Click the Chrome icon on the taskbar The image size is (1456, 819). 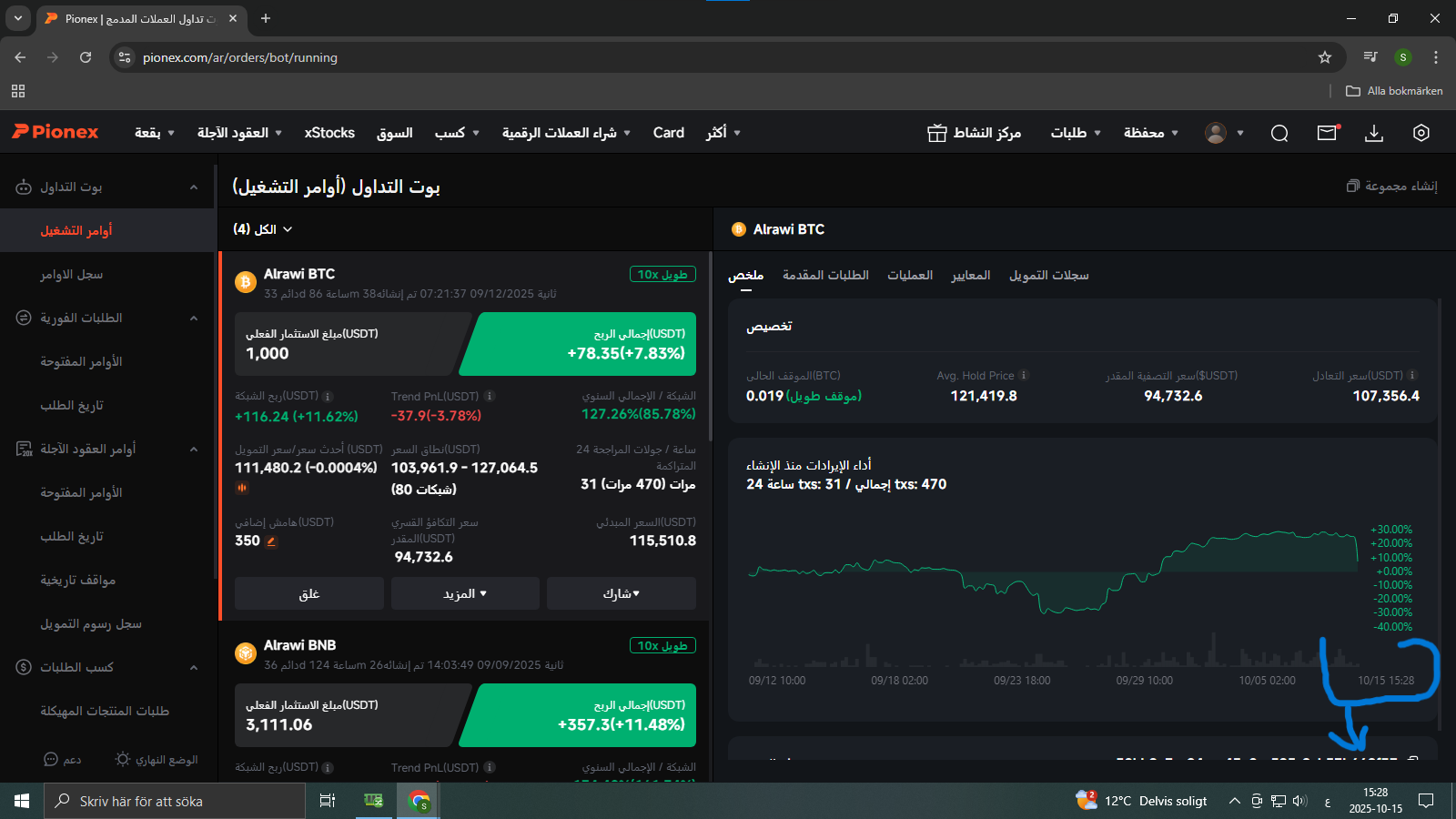pyautogui.click(x=419, y=801)
